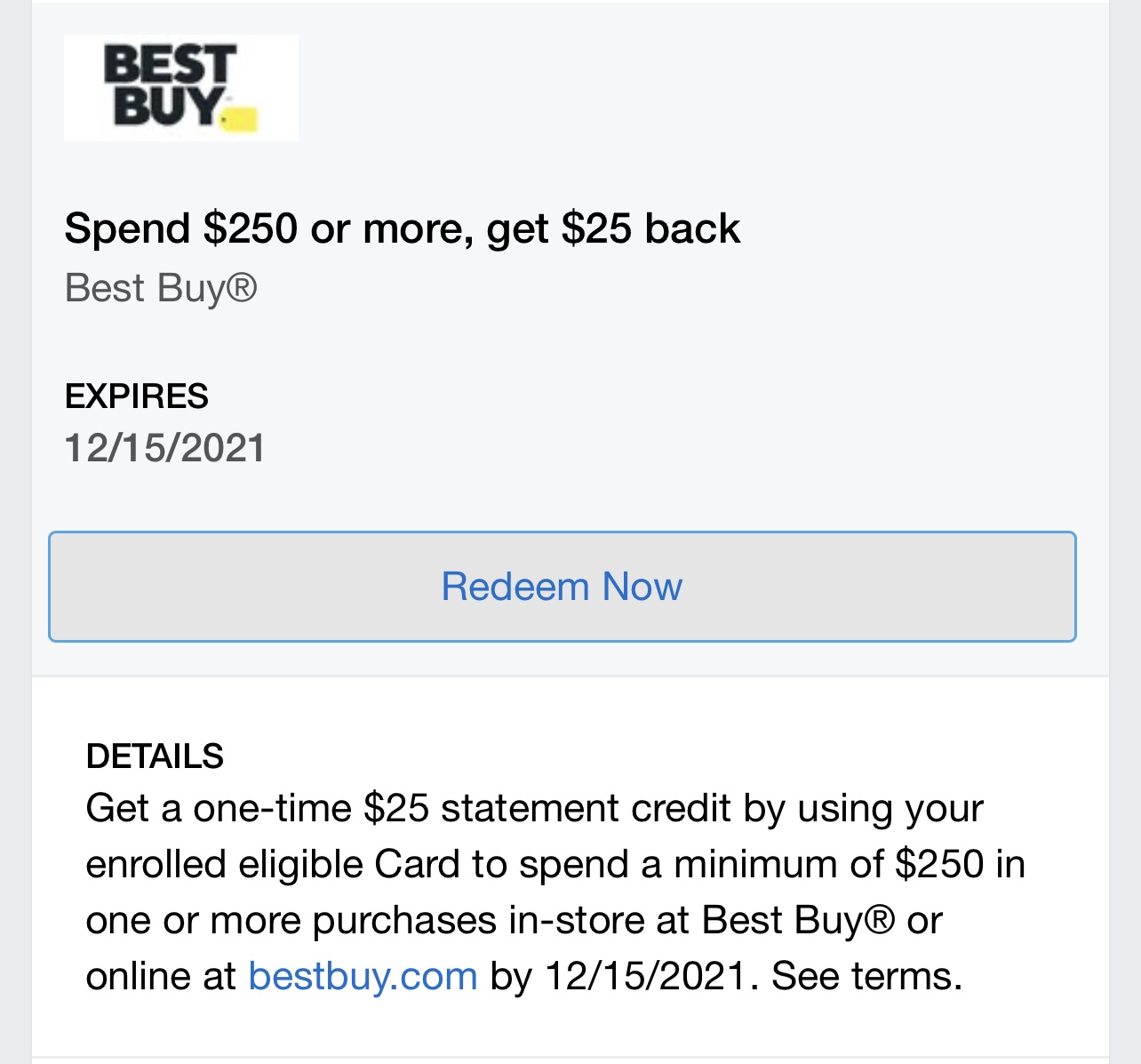Open the bestbuy.com link
The height and width of the screenshot is (1064, 1141).
click(x=363, y=976)
